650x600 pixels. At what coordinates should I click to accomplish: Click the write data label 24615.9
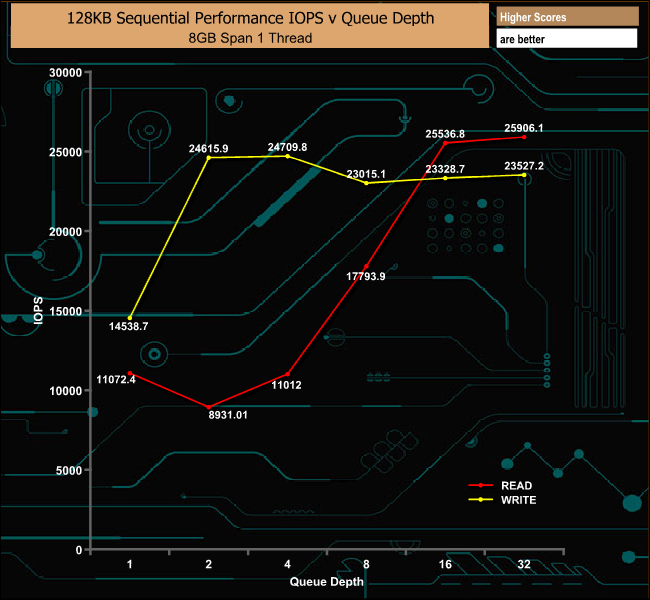click(x=209, y=148)
